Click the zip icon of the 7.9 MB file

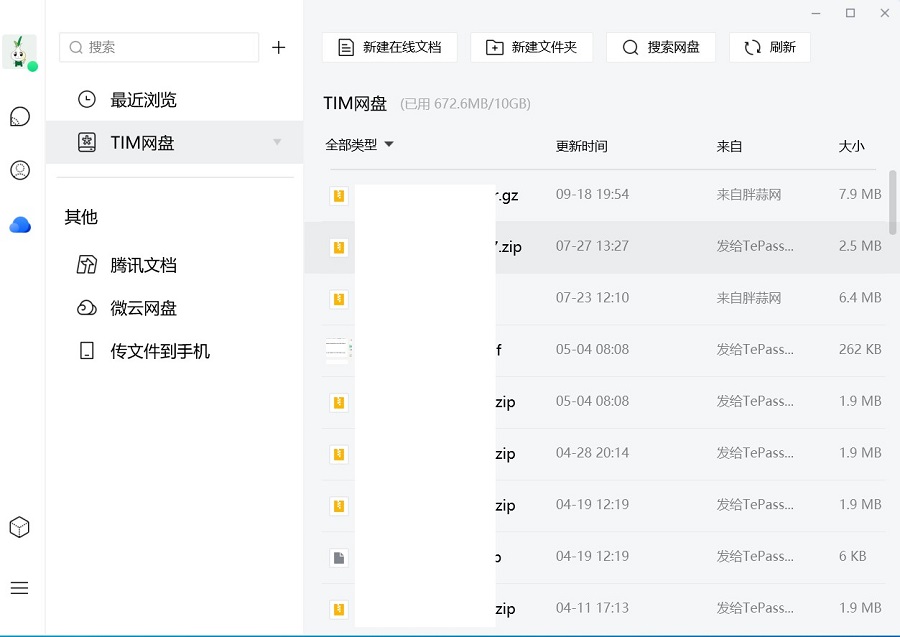(339, 195)
